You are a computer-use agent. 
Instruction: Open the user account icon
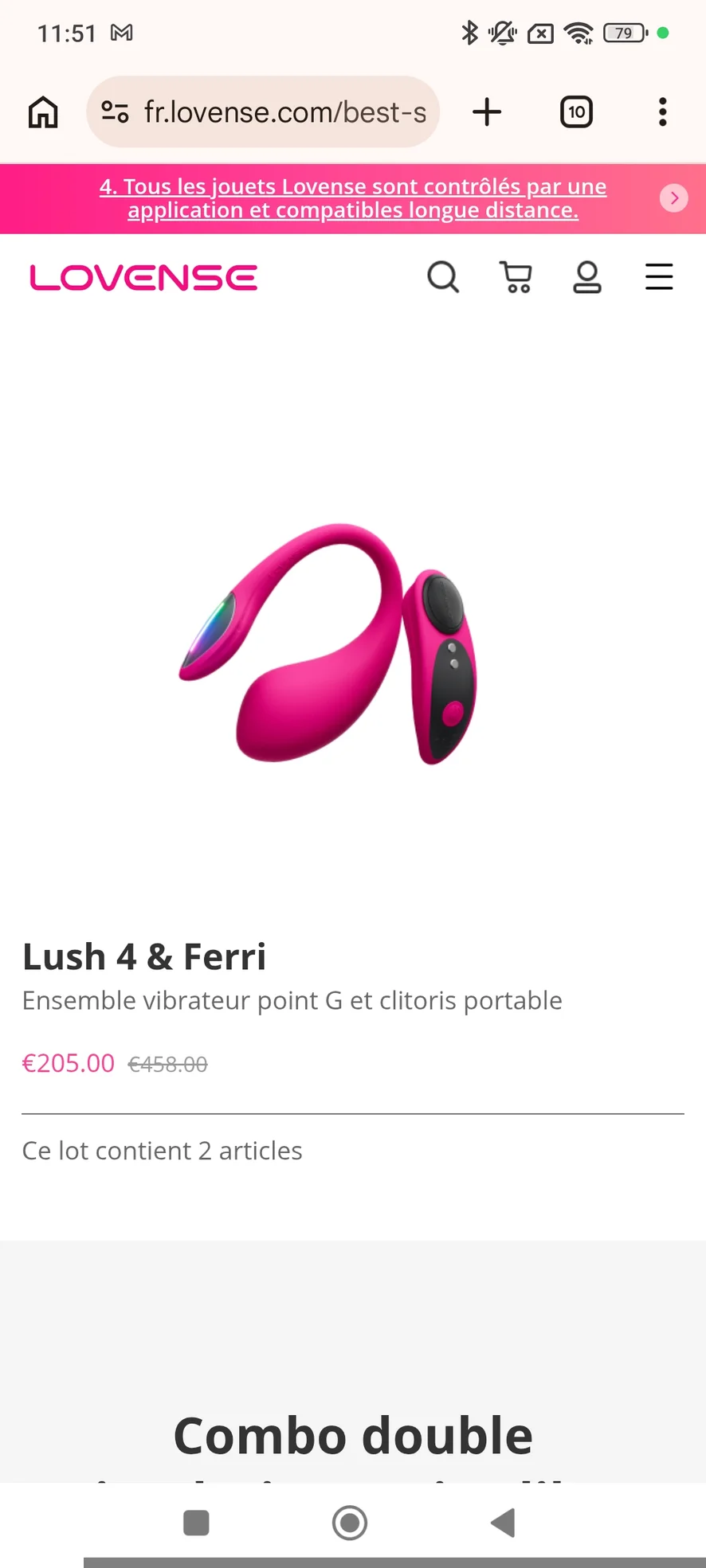[587, 277]
